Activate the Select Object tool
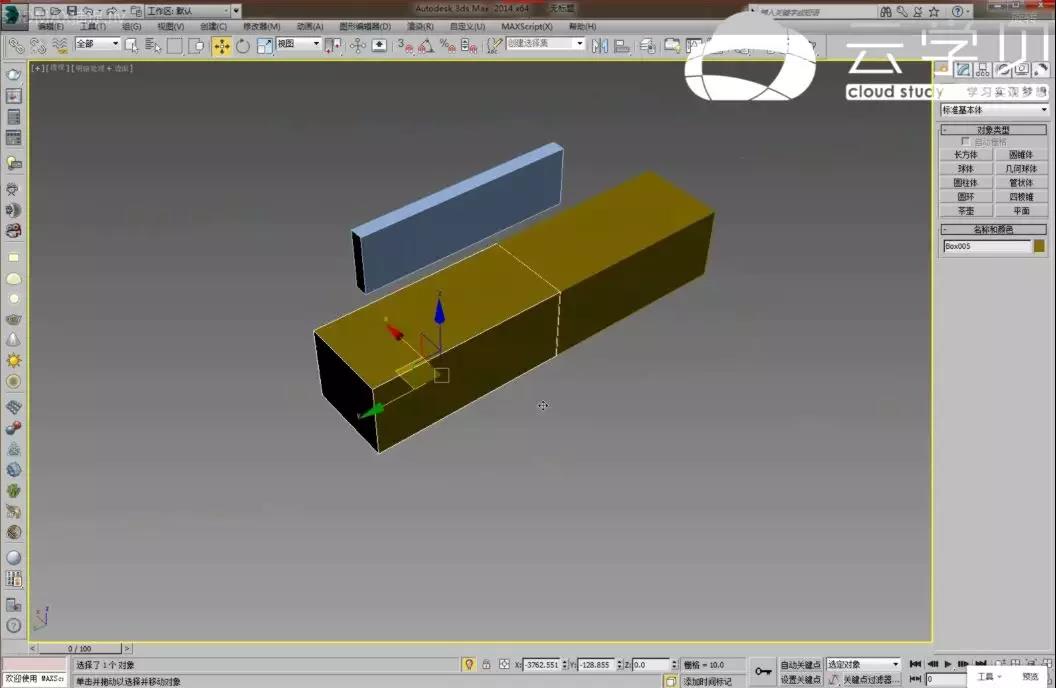Image resolution: width=1056 pixels, height=688 pixels. pyautogui.click(x=131, y=46)
